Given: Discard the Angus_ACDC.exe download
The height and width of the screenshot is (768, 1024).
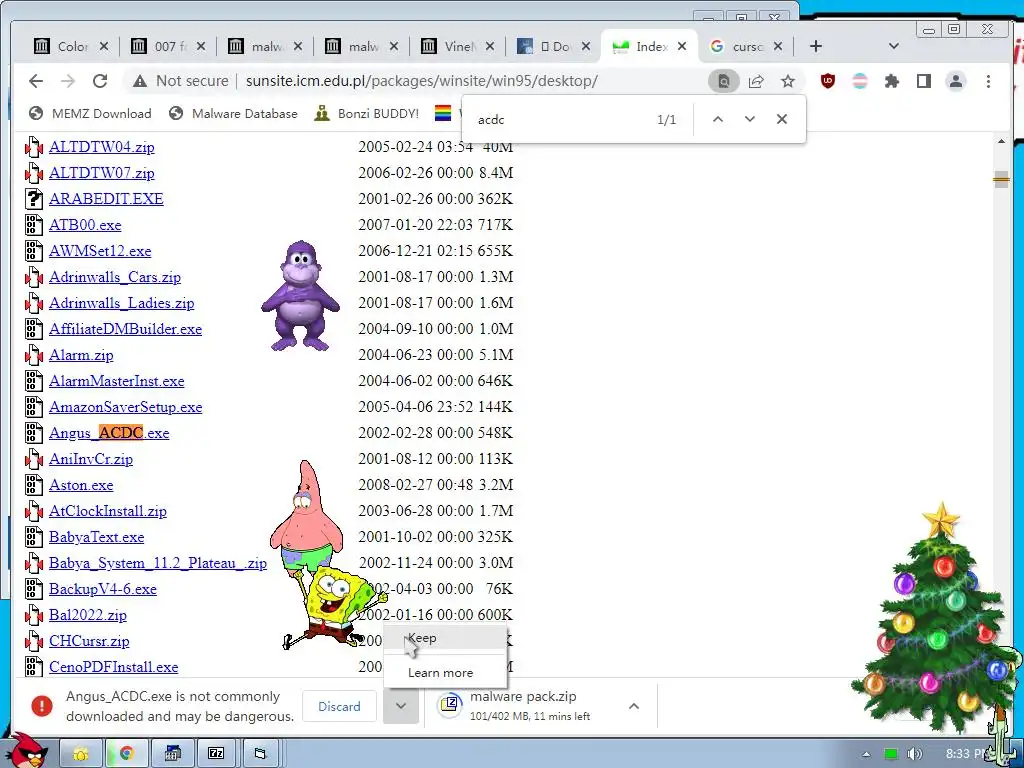Looking at the screenshot, I should (x=339, y=706).
